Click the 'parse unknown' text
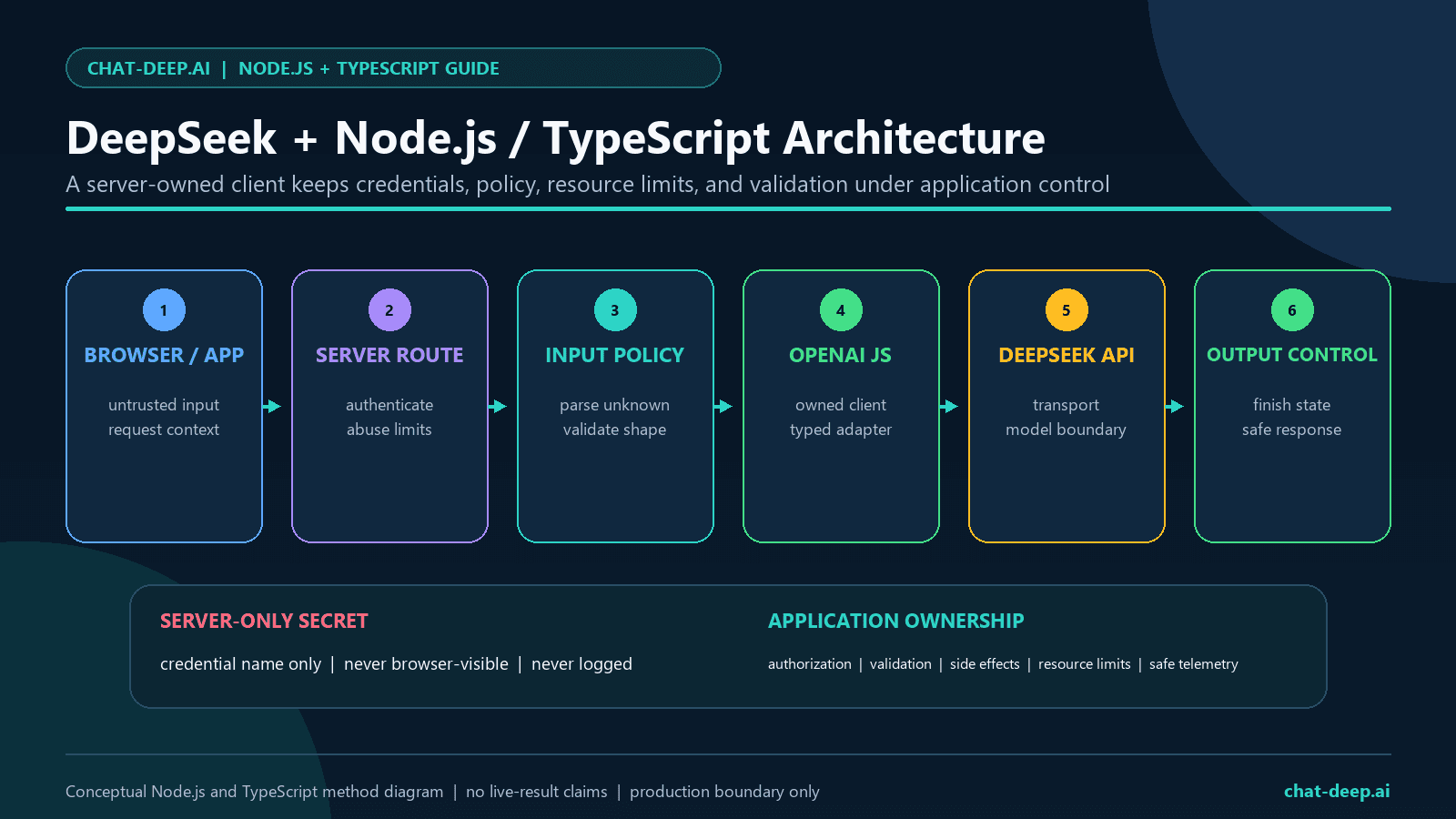Viewport: 1456px width, 819px height. click(x=615, y=405)
